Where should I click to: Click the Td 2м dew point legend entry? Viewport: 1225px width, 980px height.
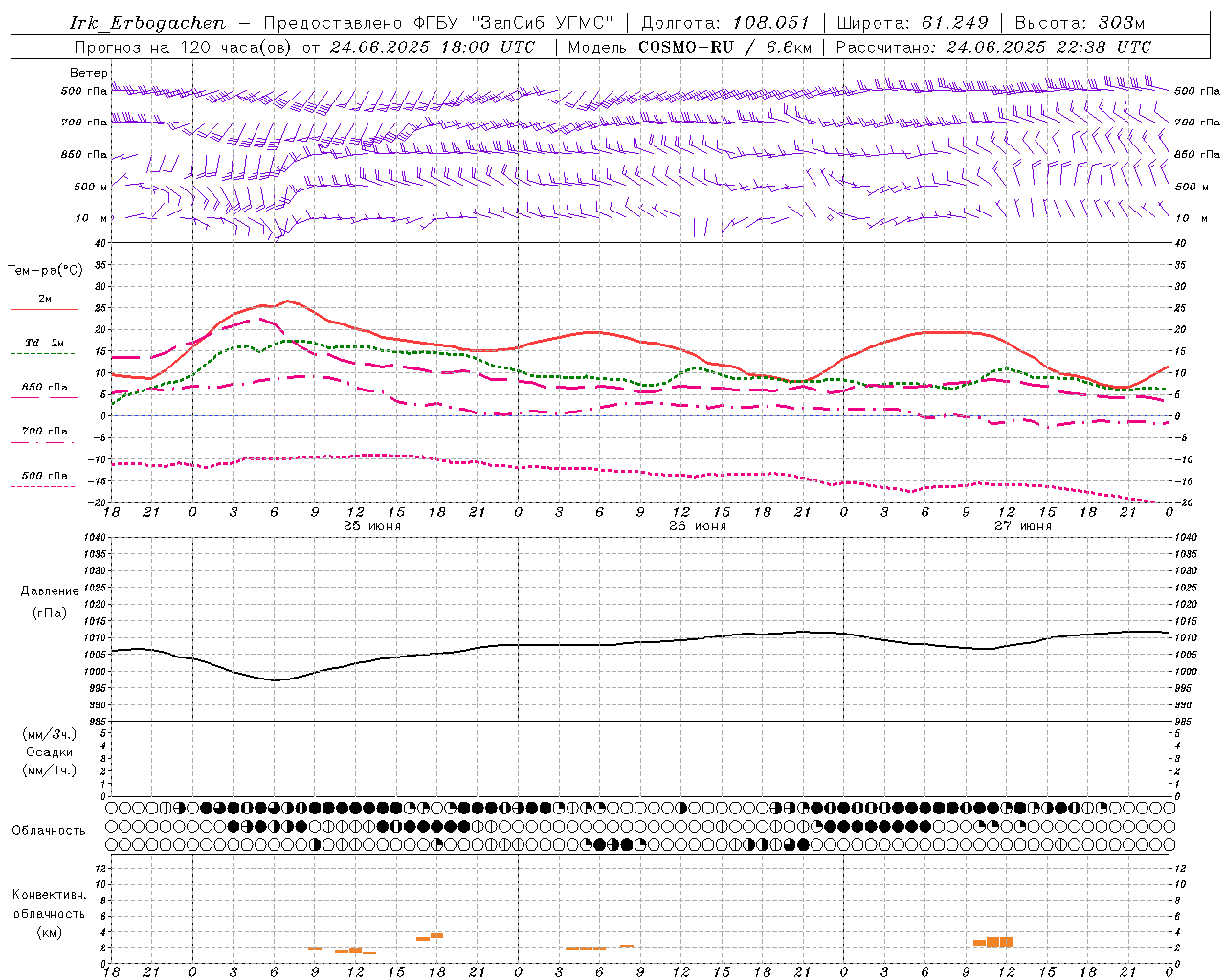pos(45,343)
